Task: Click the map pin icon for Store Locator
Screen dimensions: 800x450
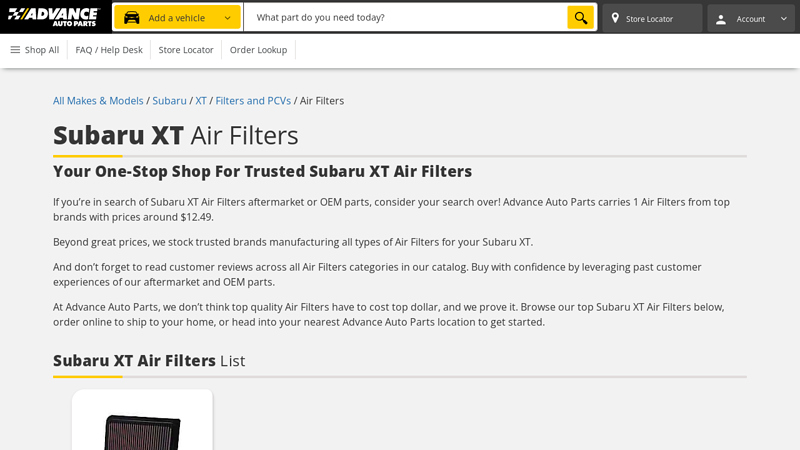Action: (615, 18)
